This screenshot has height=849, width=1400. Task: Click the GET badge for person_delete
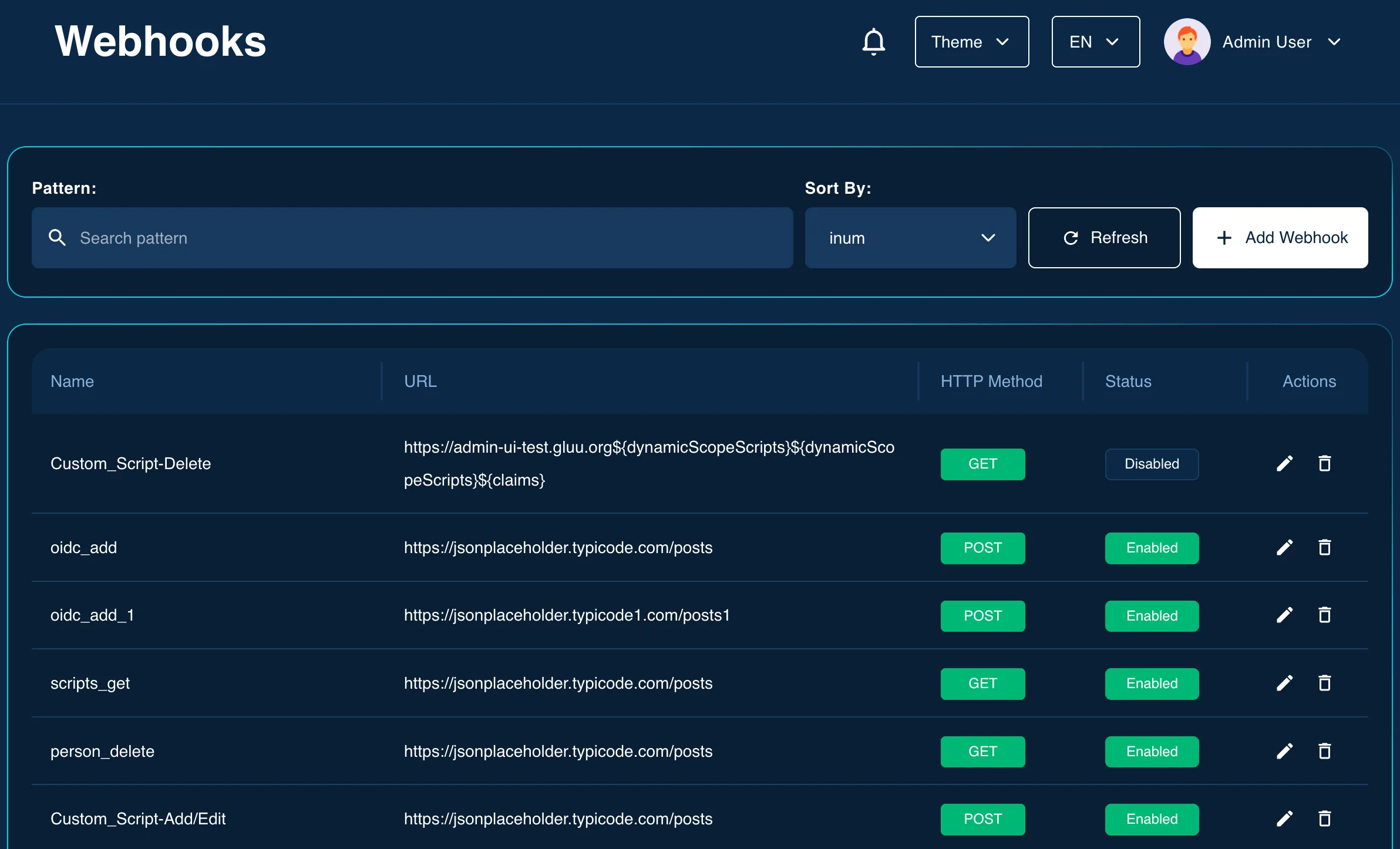tap(982, 752)
